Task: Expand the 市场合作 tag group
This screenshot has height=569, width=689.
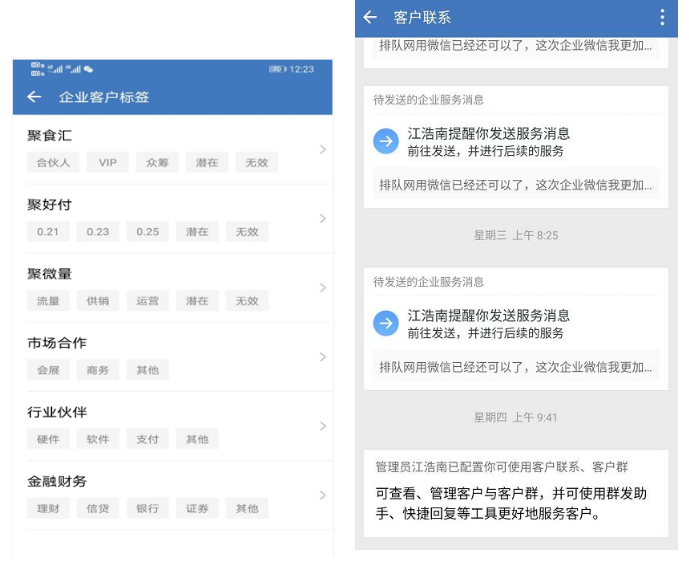Action: click(322, 357)
